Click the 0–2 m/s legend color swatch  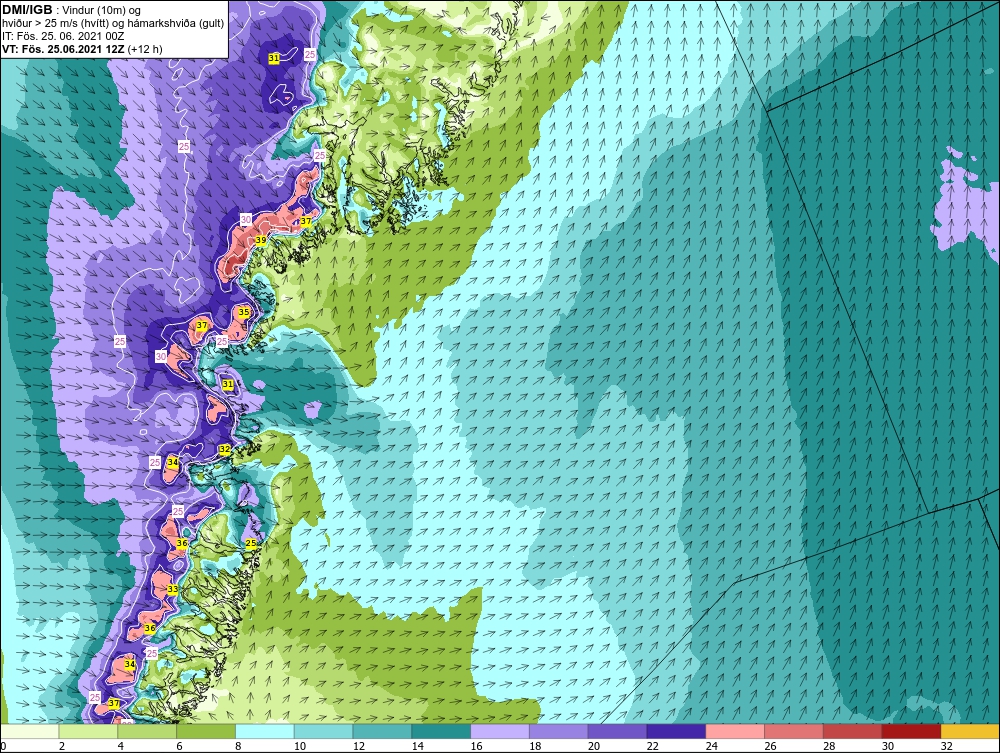(x=30, y=731)
